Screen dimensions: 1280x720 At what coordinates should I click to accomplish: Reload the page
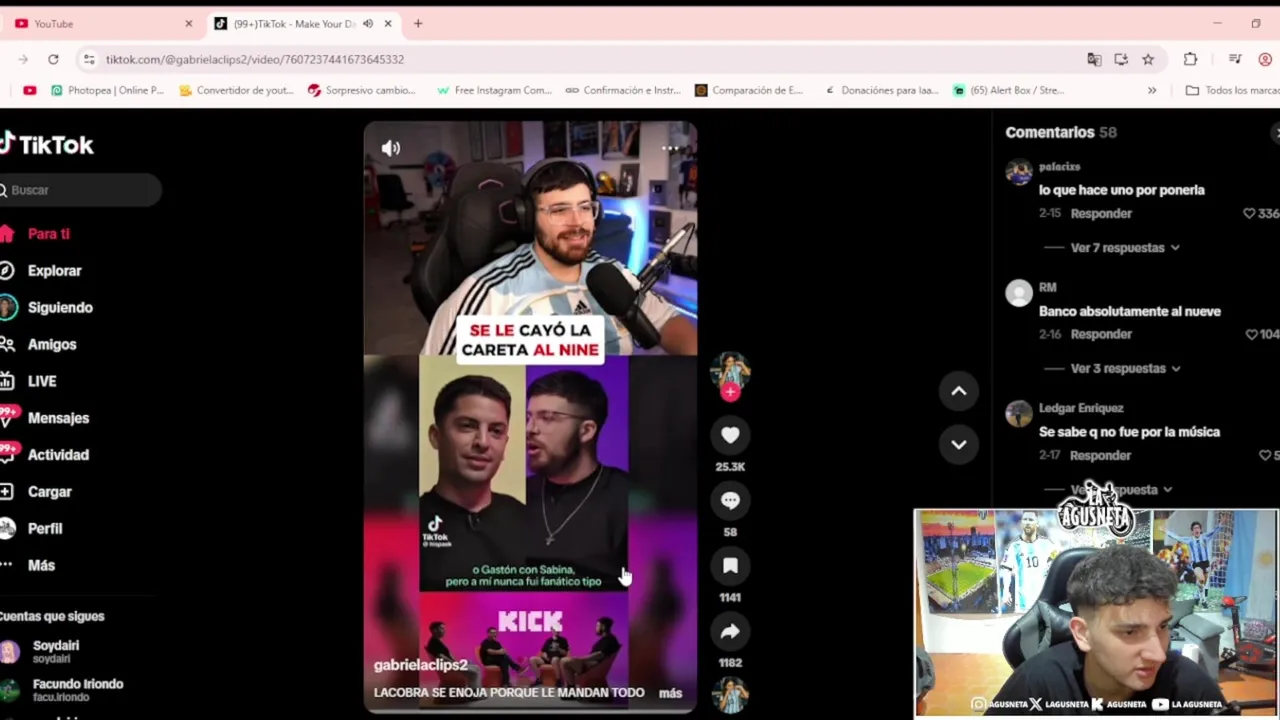click(53, 59)
